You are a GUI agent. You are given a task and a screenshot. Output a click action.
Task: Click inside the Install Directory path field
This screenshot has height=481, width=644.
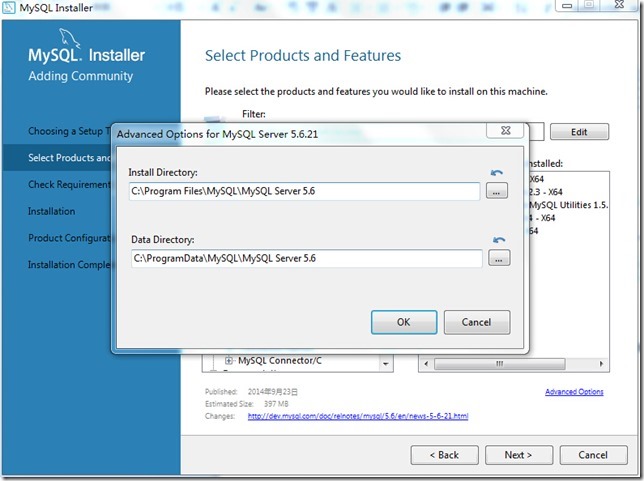coord(305,191)
